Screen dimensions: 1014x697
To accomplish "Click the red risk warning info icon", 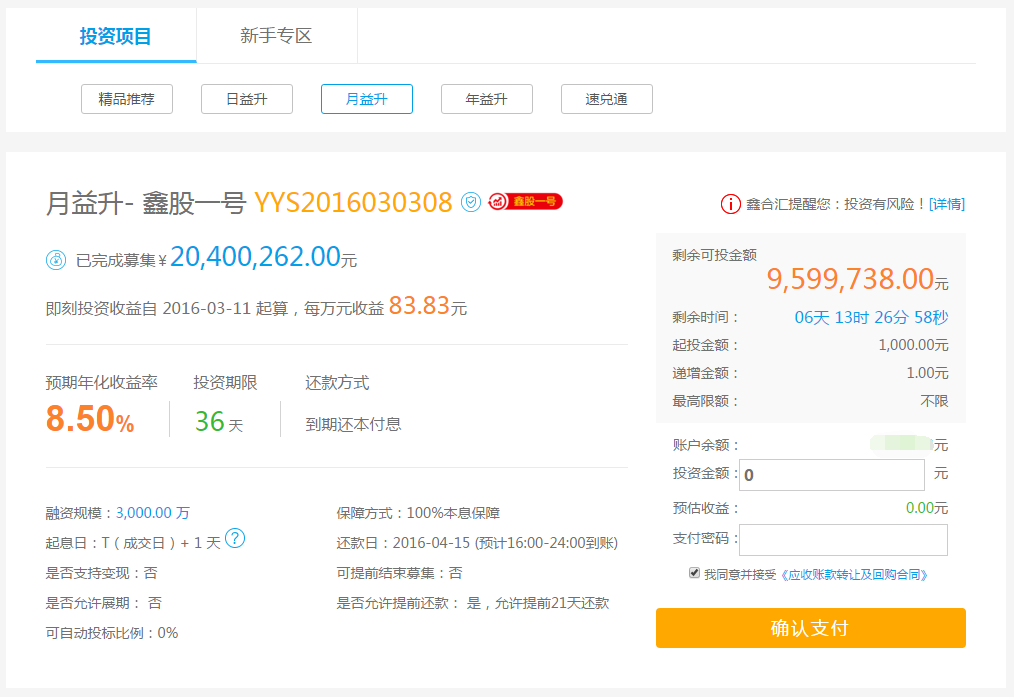I will point(731,204).
